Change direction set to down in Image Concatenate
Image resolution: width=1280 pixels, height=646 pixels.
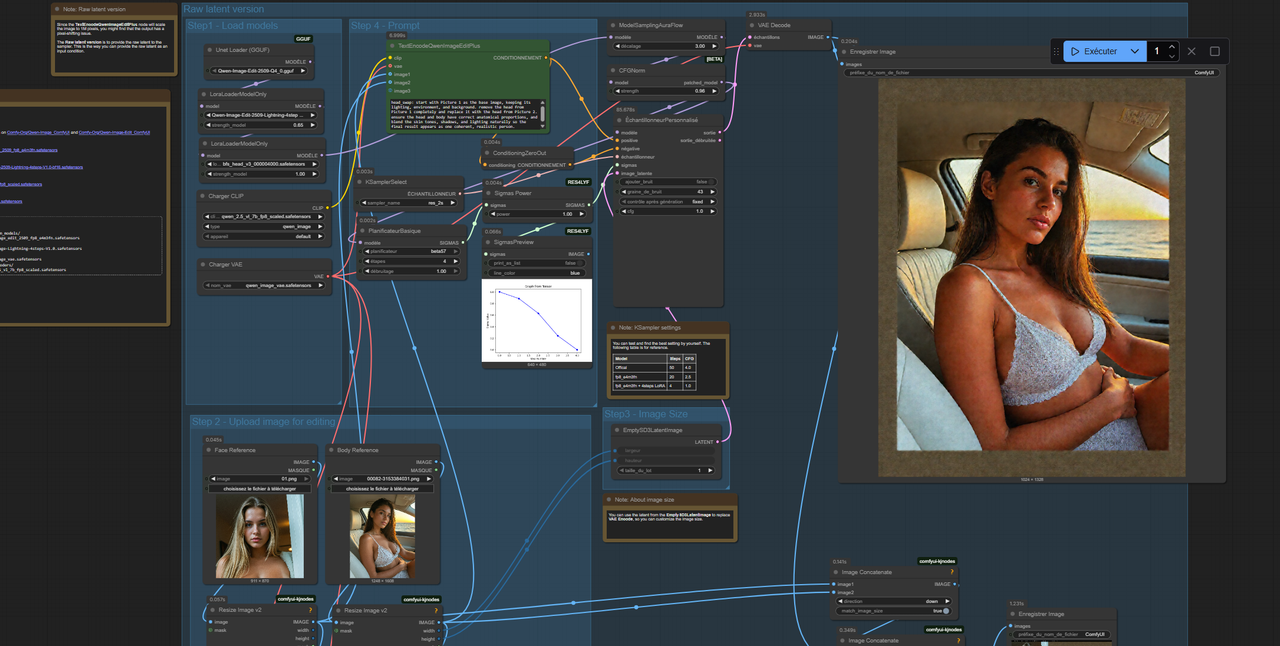click(893, 601)
